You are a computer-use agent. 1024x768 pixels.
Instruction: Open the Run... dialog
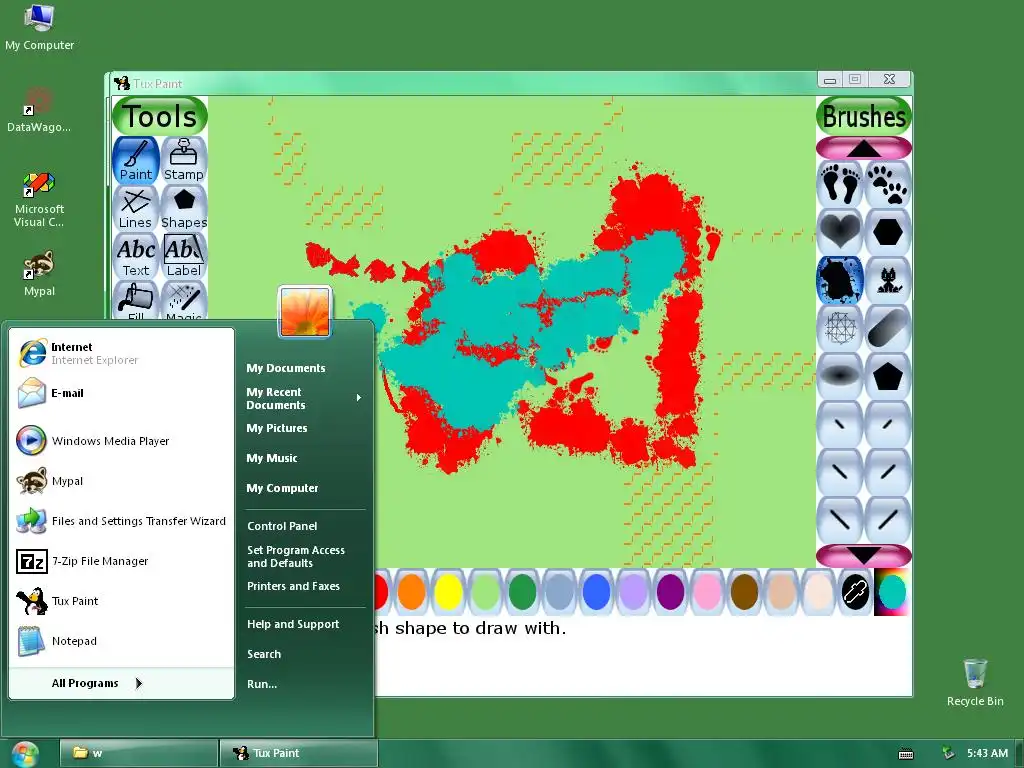pos(303,684)
